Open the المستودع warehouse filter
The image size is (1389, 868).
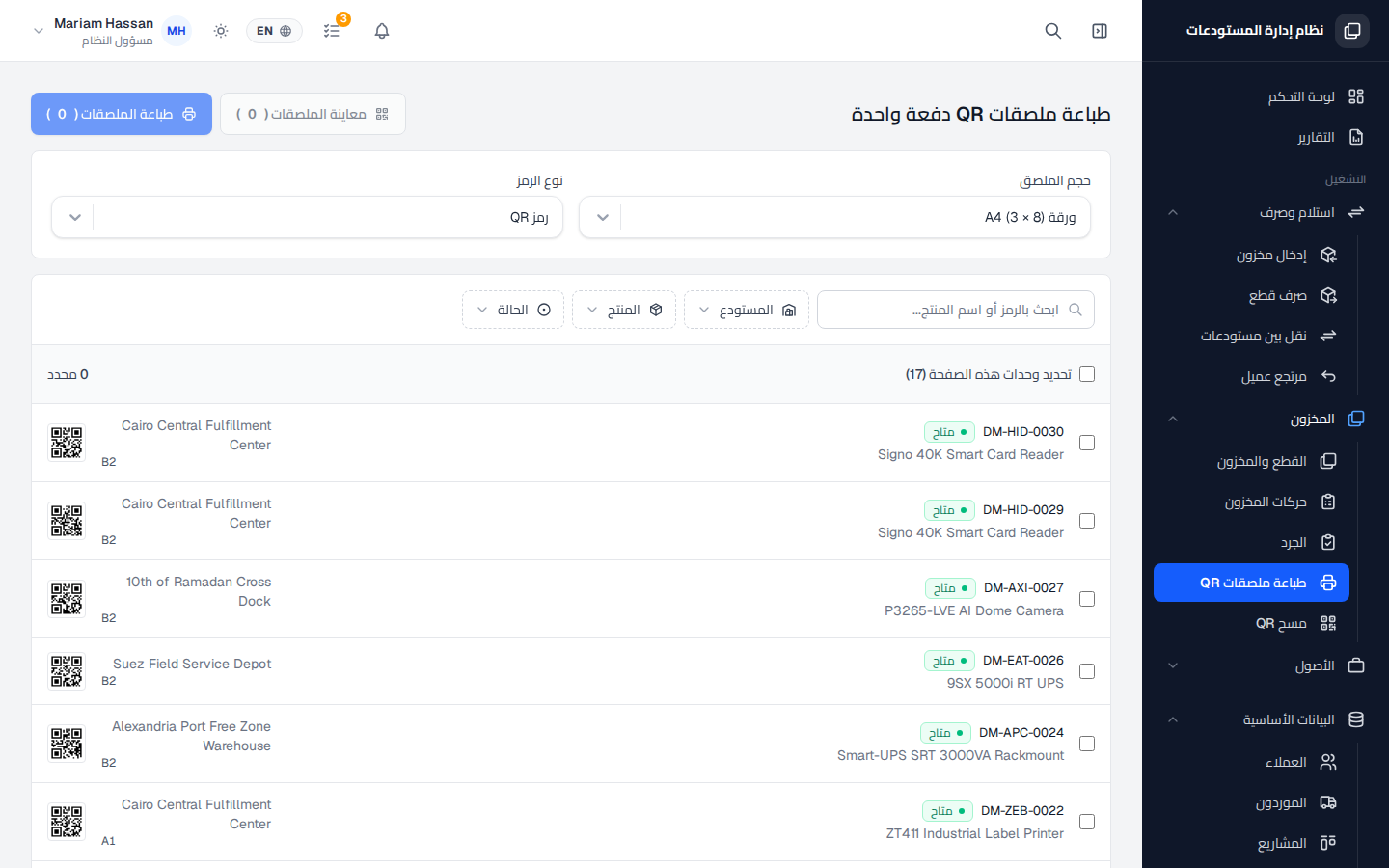[747, 310]
